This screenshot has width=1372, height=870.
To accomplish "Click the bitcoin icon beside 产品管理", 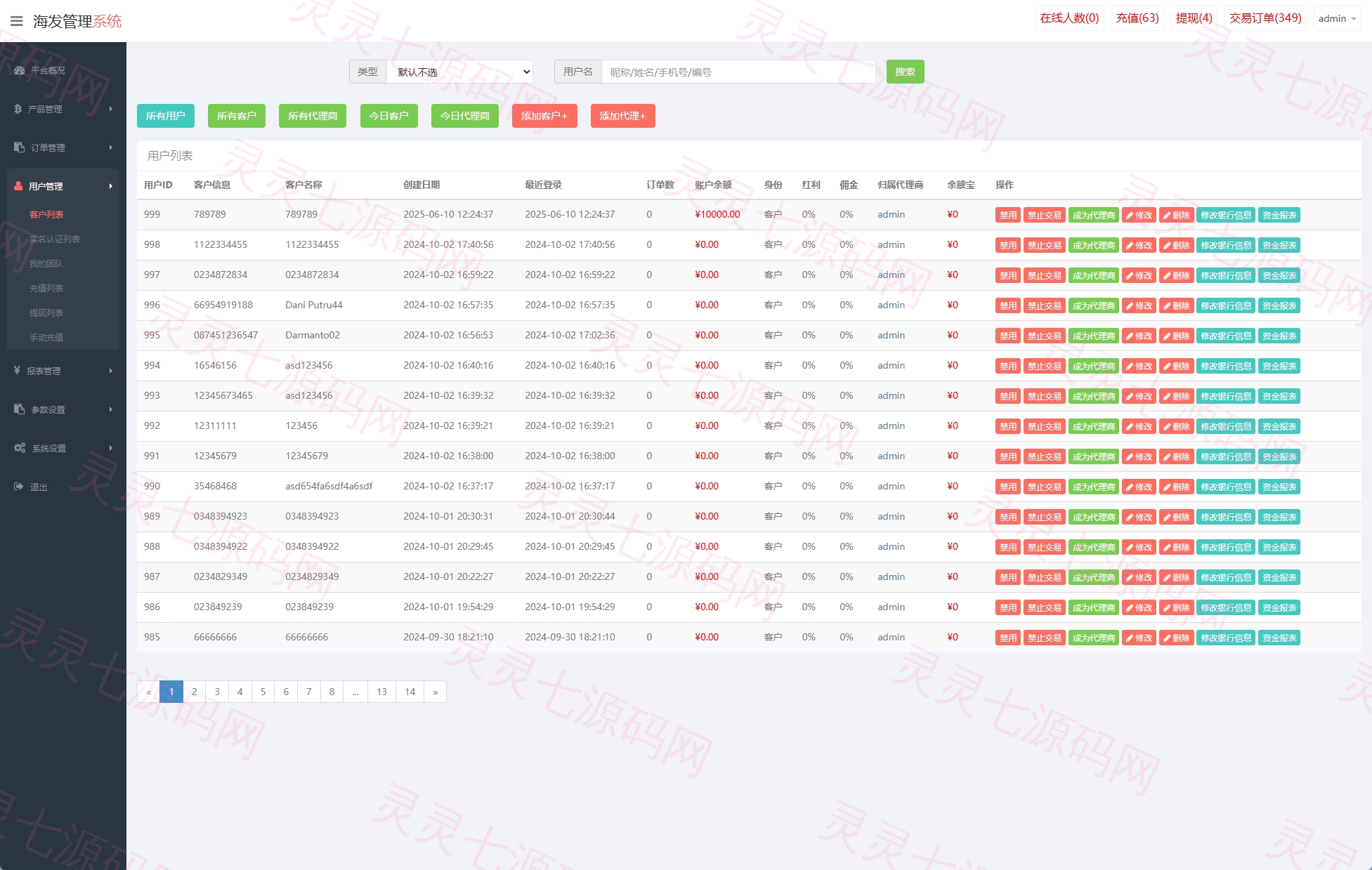I will [x=18, y=109].
